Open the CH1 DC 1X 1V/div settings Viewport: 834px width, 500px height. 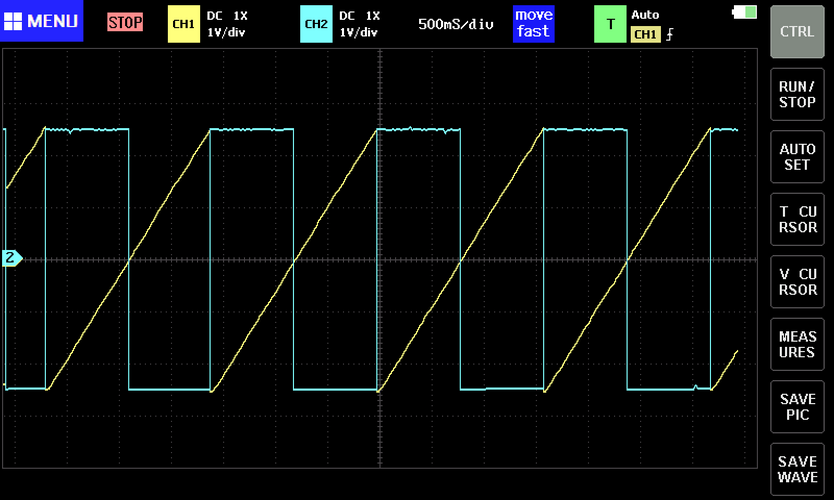(x=227, y=24)
